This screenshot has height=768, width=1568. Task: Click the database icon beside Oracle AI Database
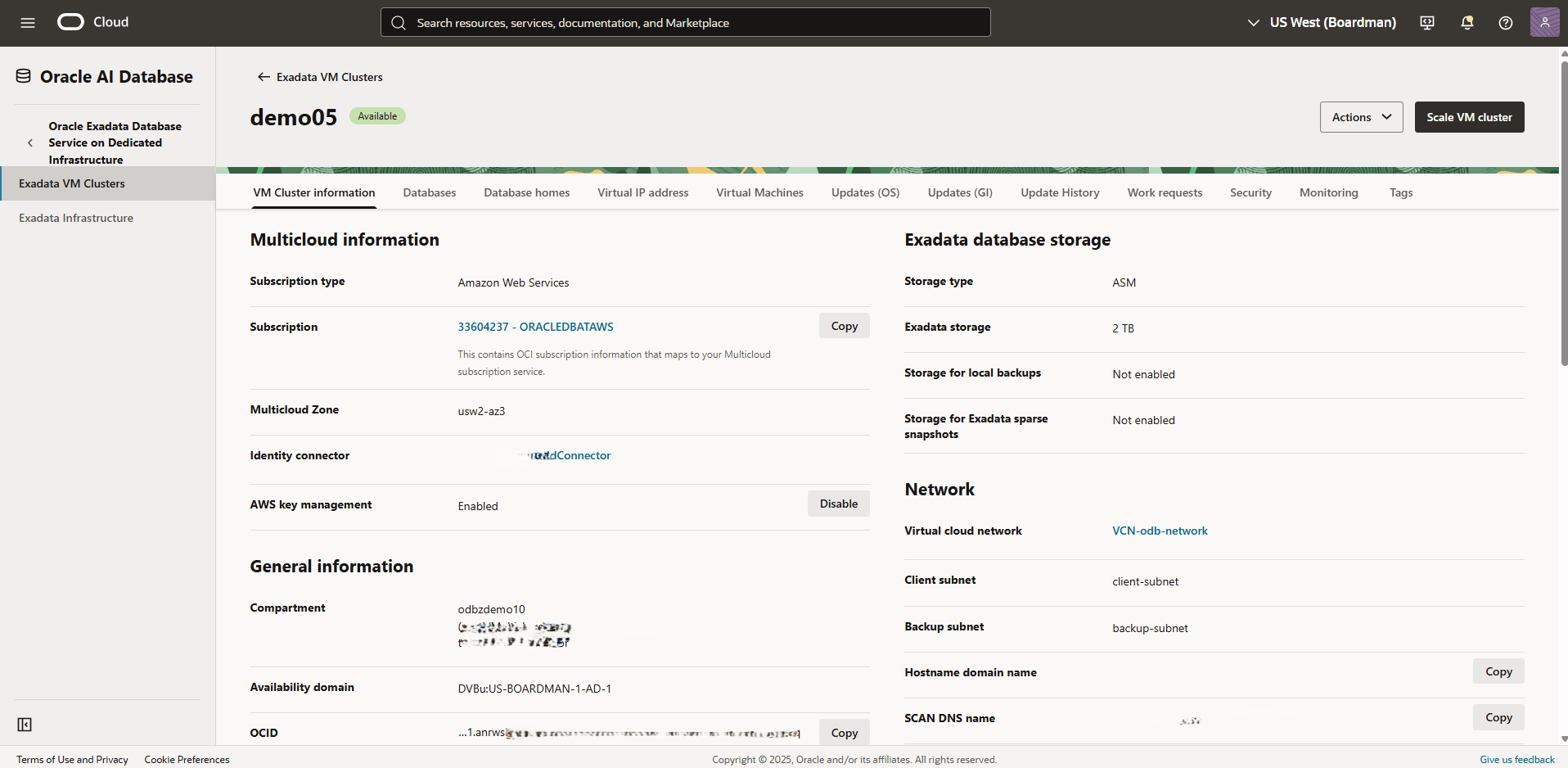[x=22, y=75]
